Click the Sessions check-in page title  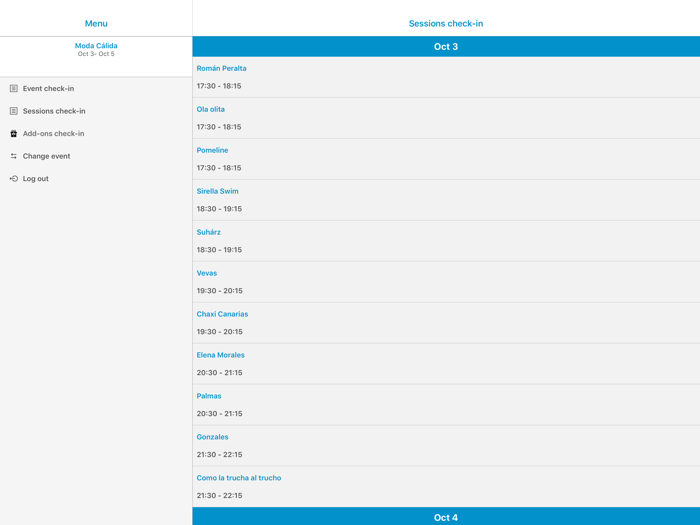[x=446, y=24]
